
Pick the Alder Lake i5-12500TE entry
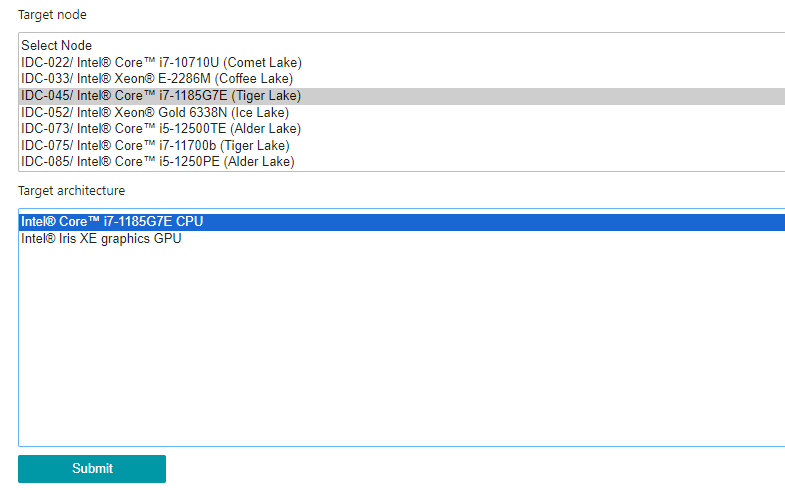point(161,129)
